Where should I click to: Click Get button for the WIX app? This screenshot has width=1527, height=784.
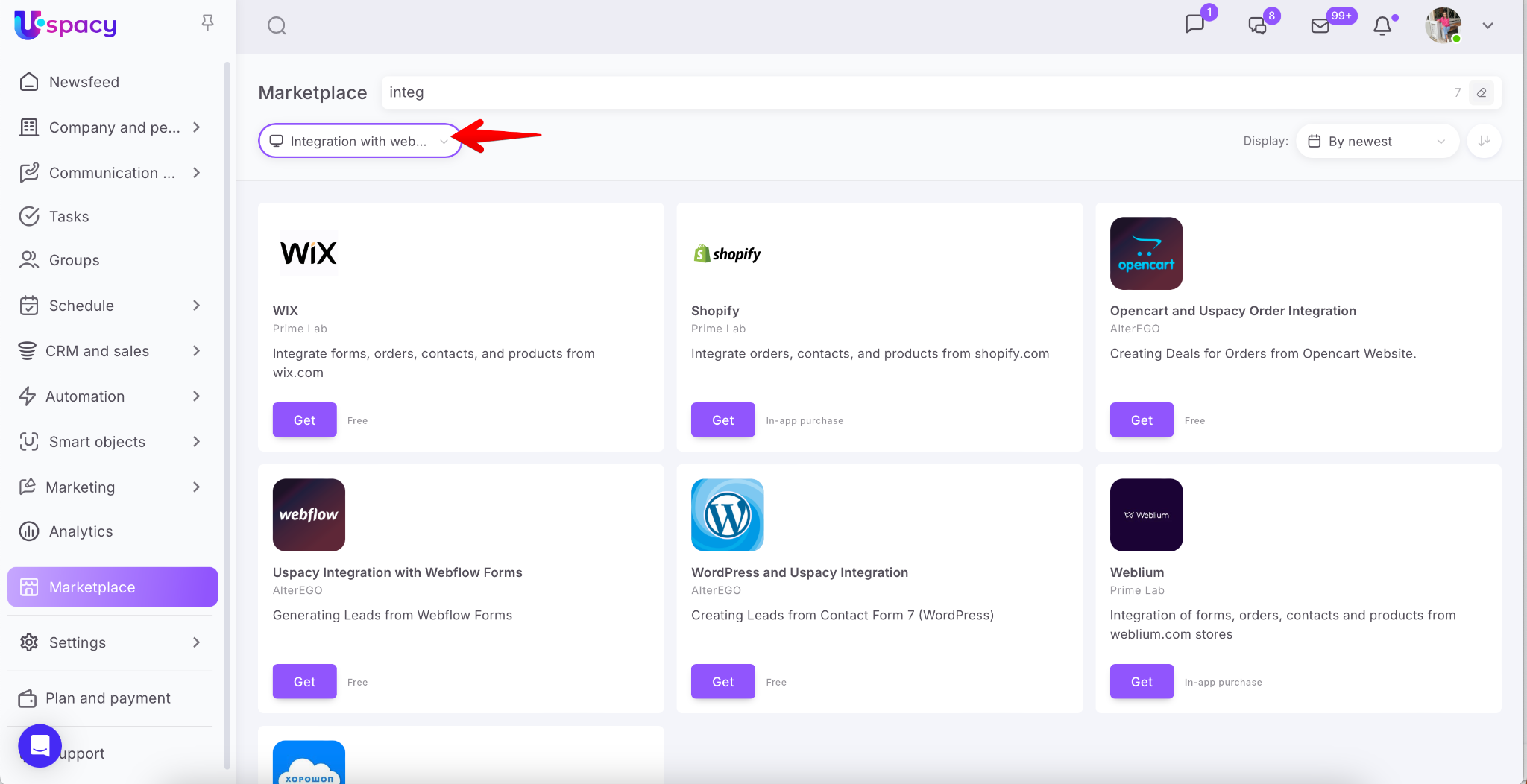coord(304,420)
